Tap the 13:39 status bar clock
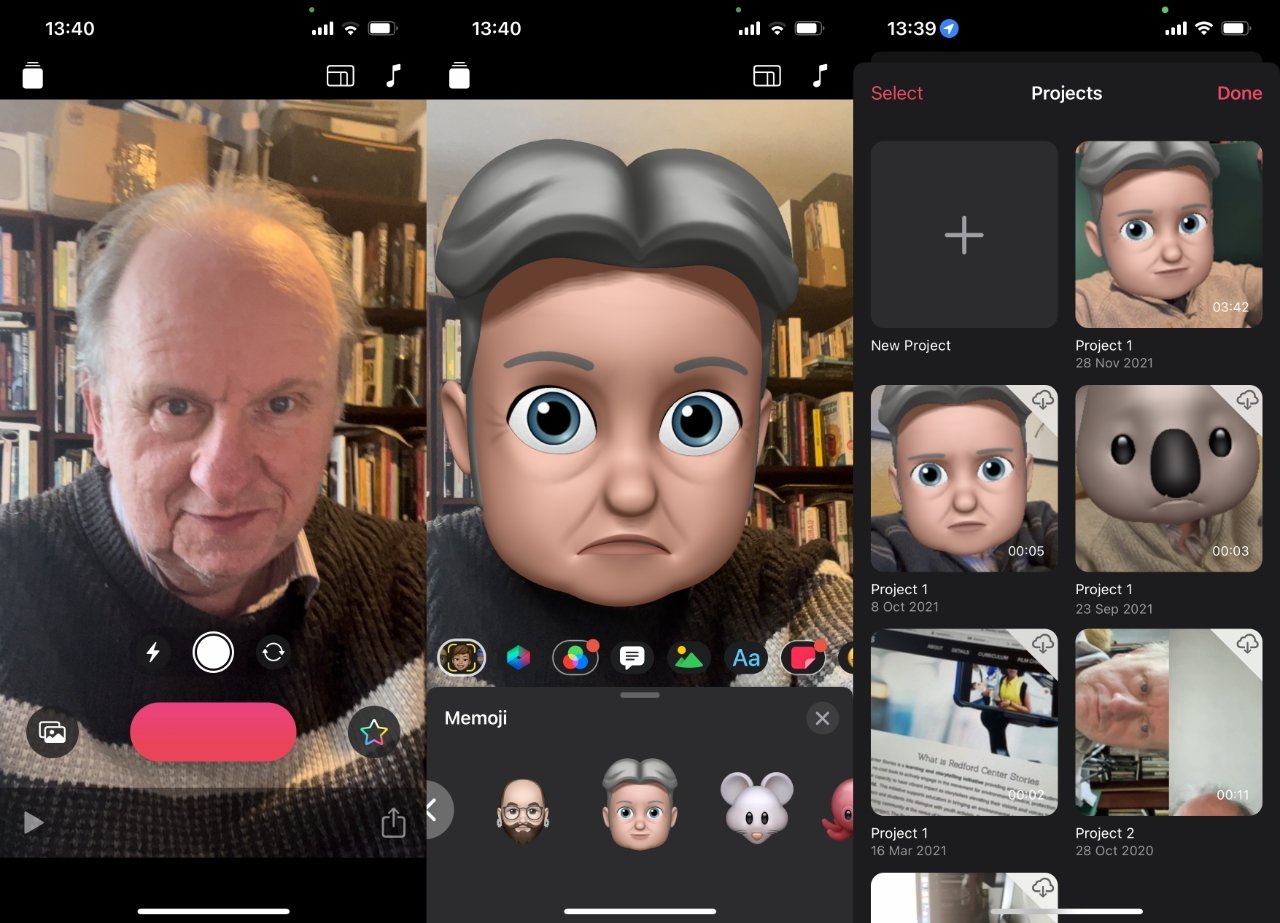The height and width of the screenshot is (923, 1280). pyautogui.click(x=911, y=29)
